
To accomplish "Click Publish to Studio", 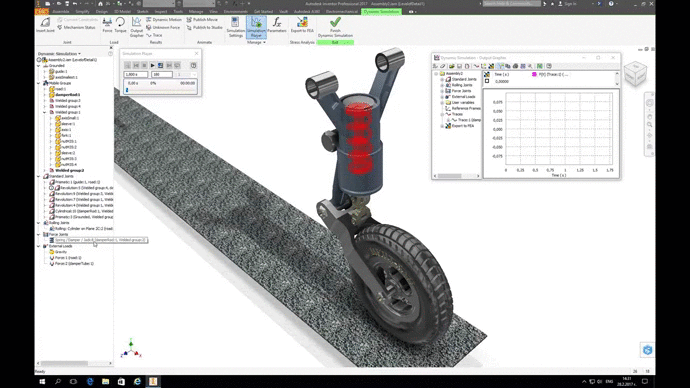I will [204, 27].
